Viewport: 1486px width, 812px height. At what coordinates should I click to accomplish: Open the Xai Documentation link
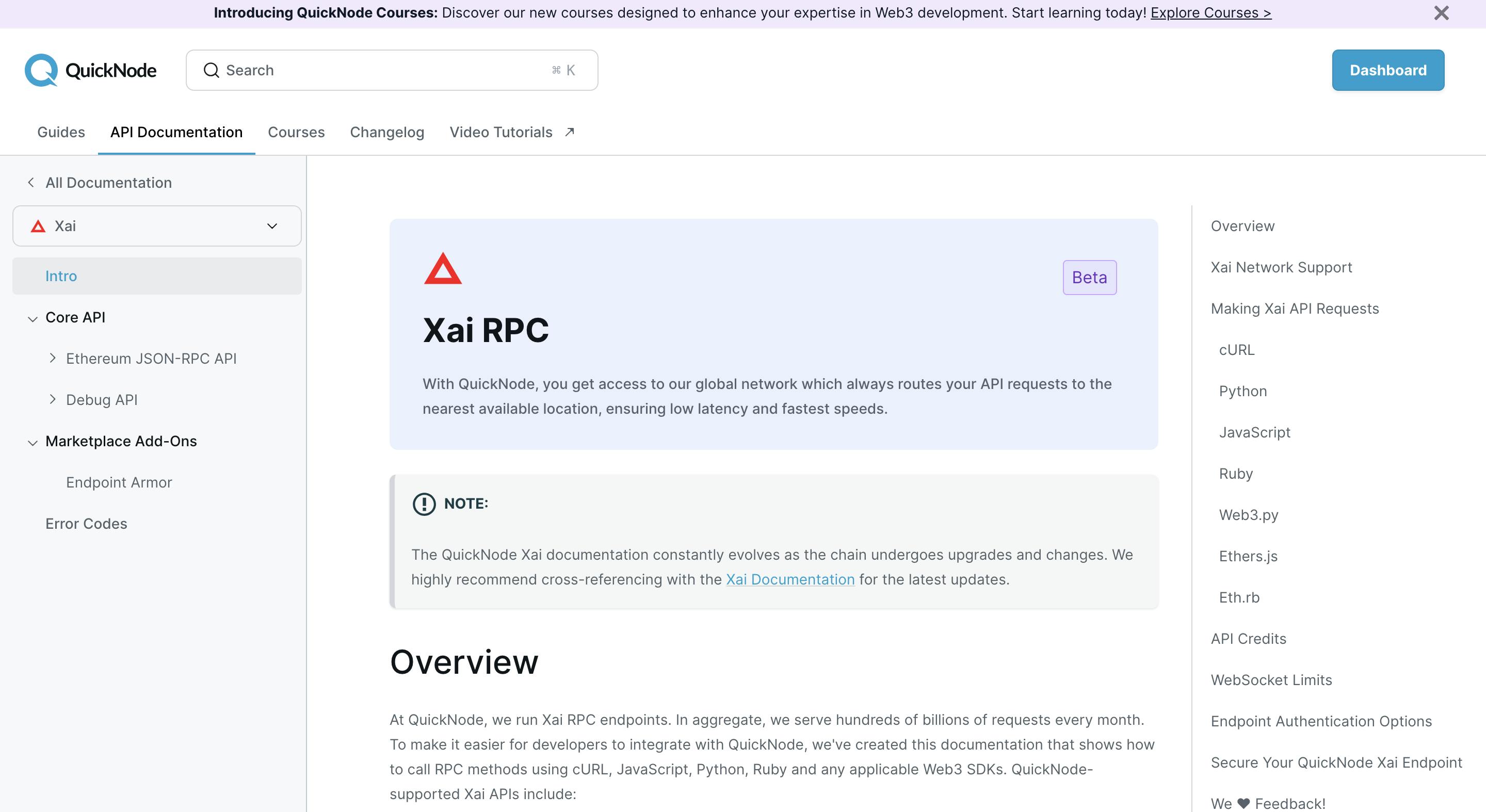(790, 579)
